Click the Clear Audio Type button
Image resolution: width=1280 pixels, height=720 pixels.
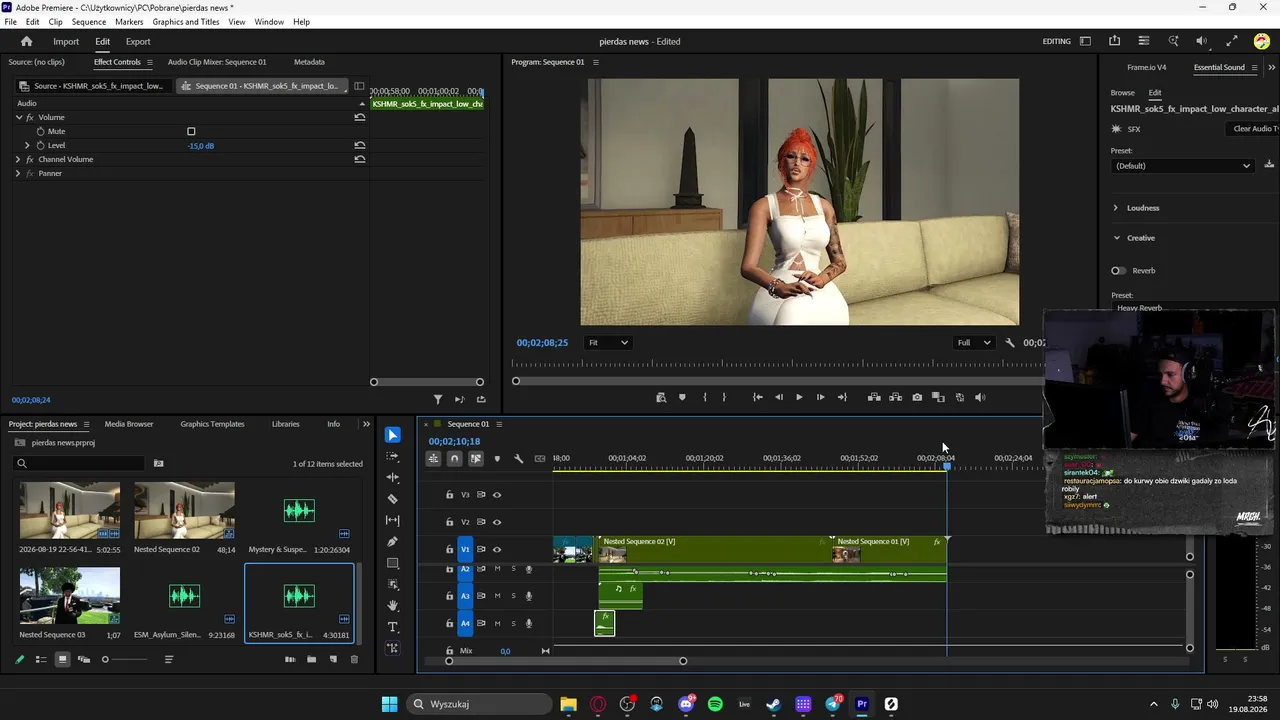coord(1255,129)
